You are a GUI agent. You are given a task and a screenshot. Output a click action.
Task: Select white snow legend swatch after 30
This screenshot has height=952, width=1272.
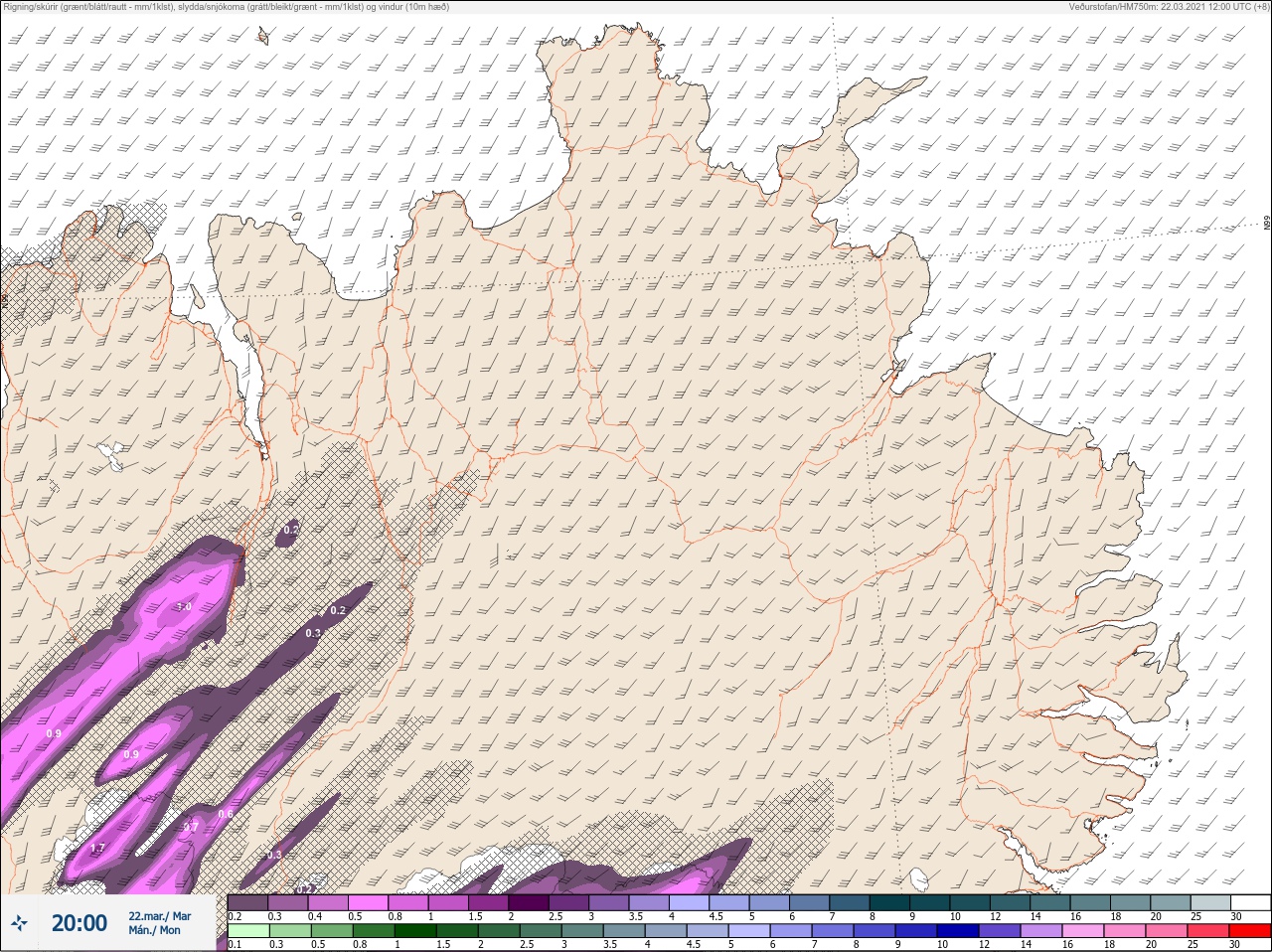[1251, 902]
